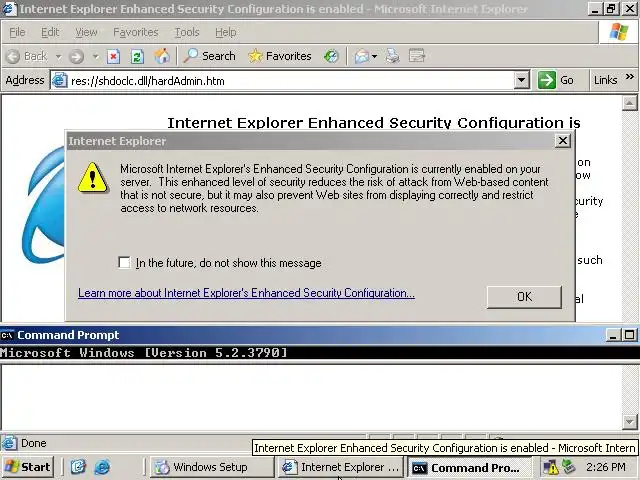Click the network connection tray icon

tap(569, 467)
